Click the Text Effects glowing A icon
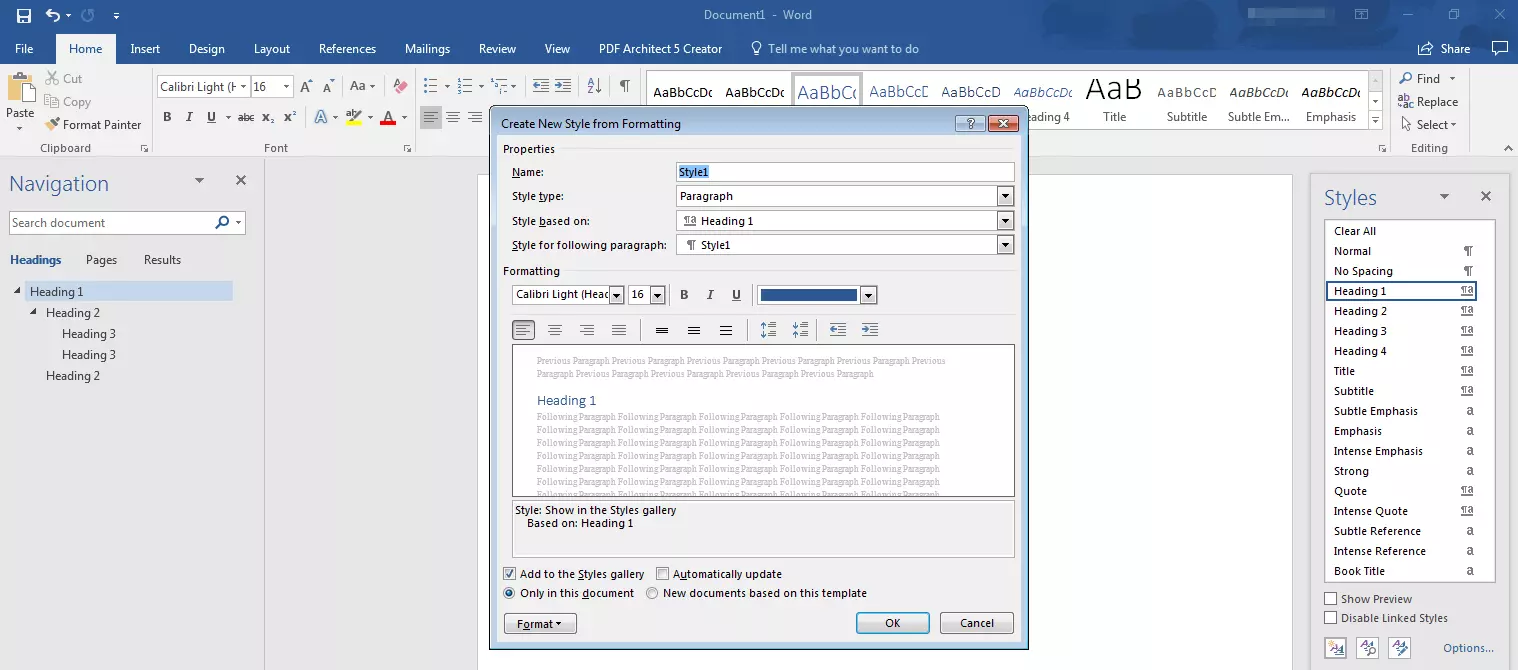The image size is (1518, 670). [x=320, y=117]
